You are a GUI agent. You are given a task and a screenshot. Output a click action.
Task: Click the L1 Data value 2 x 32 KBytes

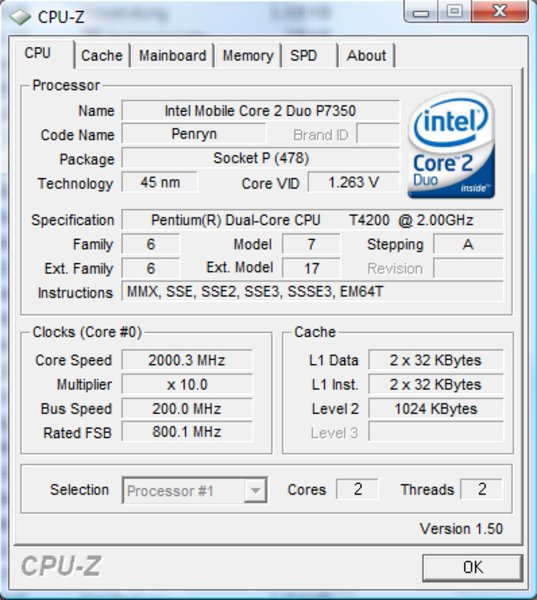tap(436, 360)
